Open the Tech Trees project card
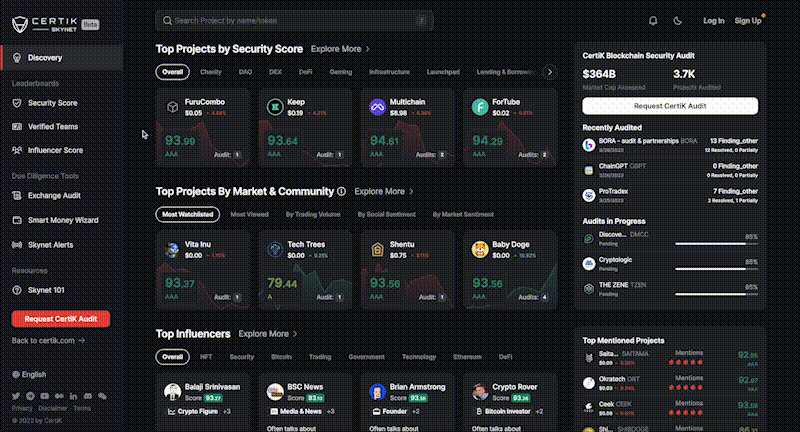The width and height of the screenshot is (800, 432). [x=305, y=270]
